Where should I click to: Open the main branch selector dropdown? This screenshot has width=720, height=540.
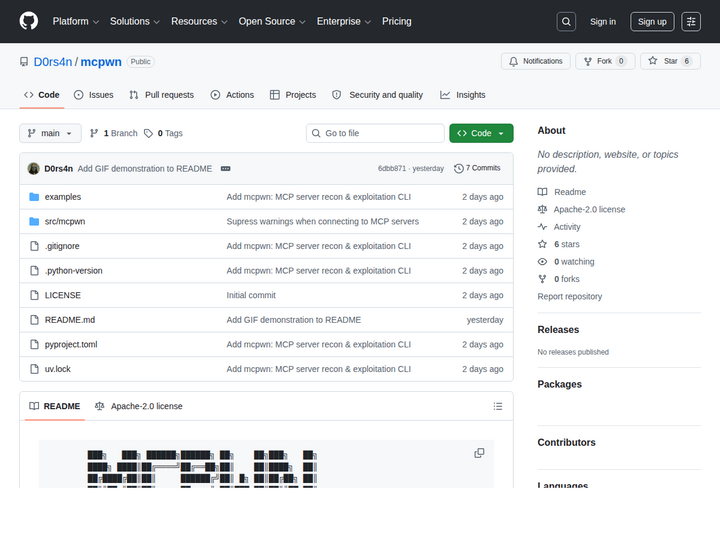click(x=51, y=133)
